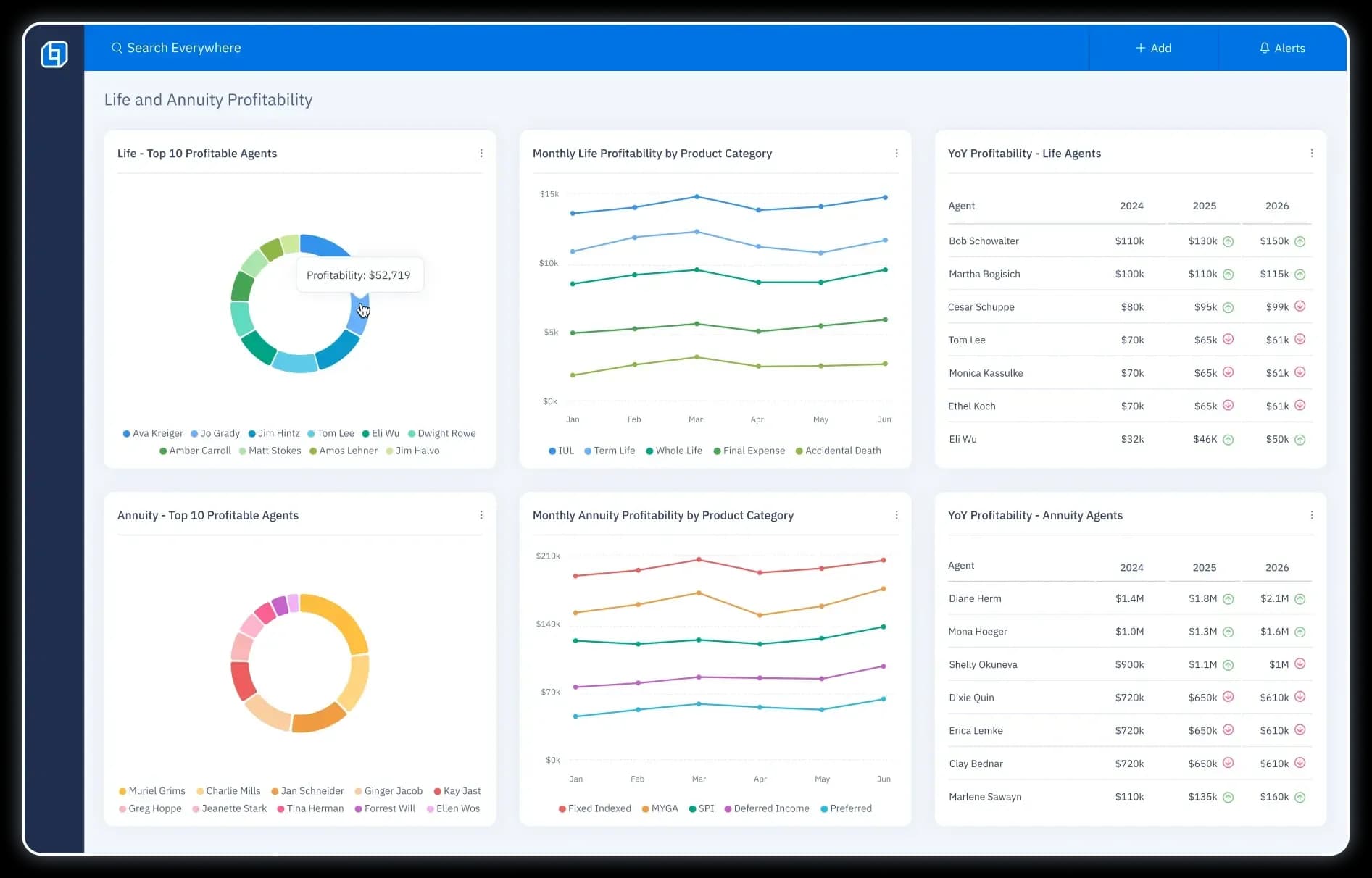Click the app logo in the sidebar
This screenshot has height=878, width=1372.
pos(54,54)
